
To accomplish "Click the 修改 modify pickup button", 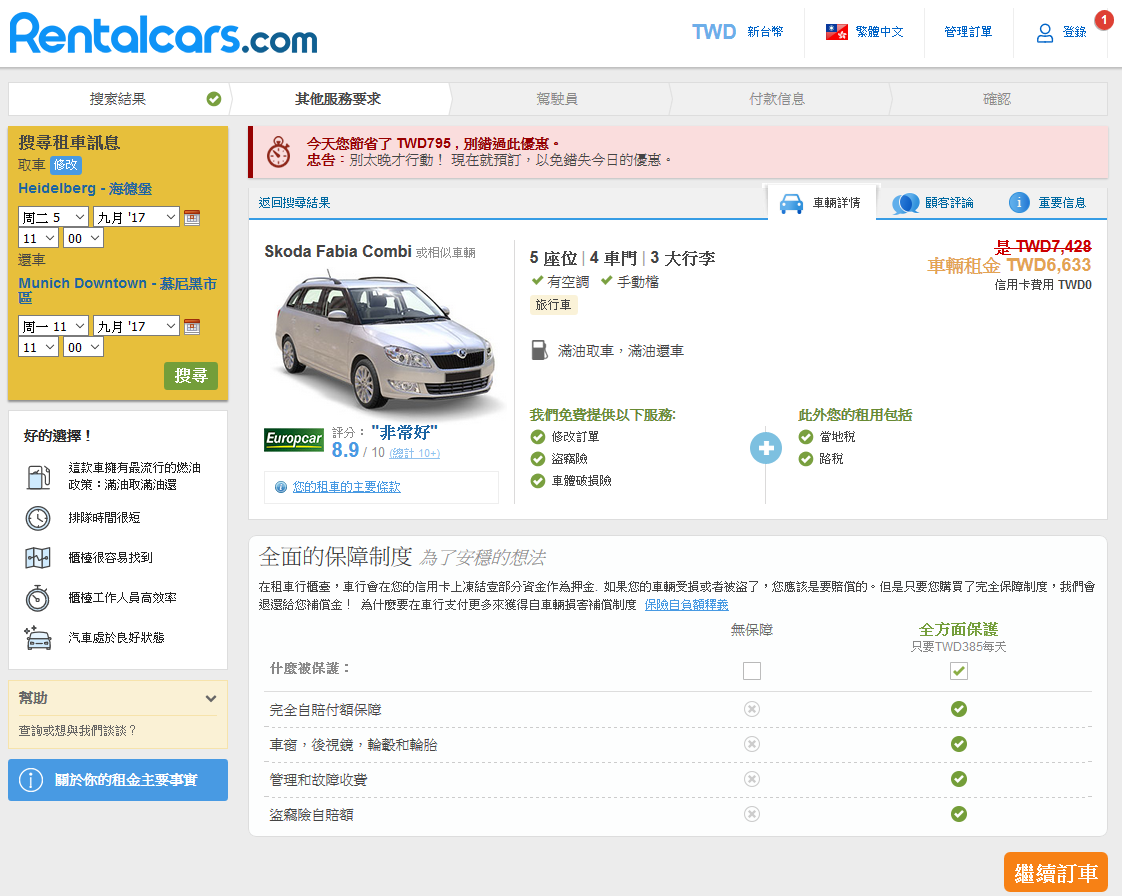I will (66, 165).
